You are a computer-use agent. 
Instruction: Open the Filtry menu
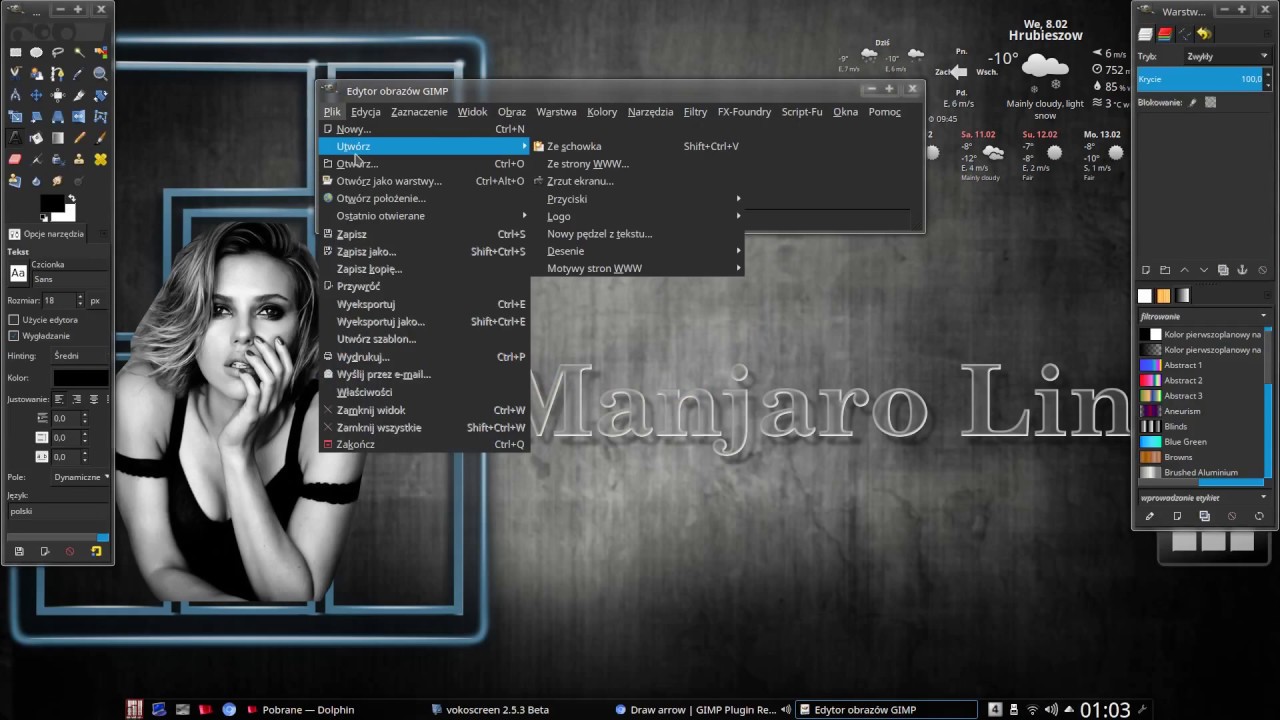point(695,112)
